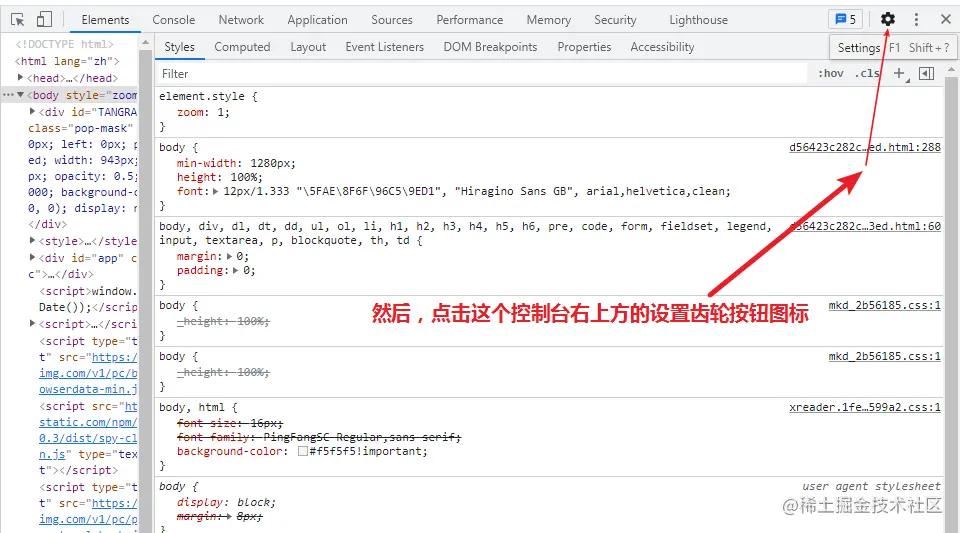Image resolution: width=960 pixels, height=533 pixels.
Task: Click the element.style selector text
Action: tap(201, 96)
